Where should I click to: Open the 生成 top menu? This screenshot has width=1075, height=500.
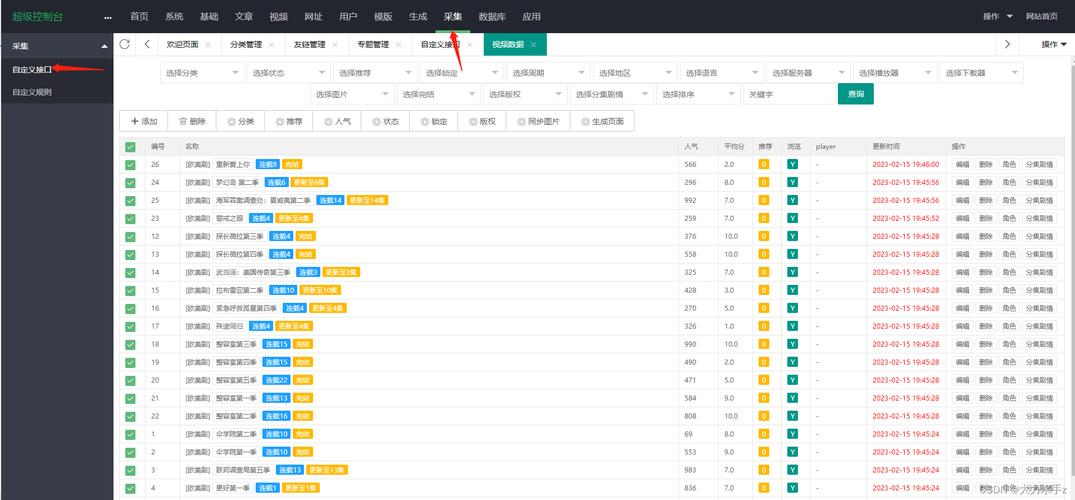[418, 16]
